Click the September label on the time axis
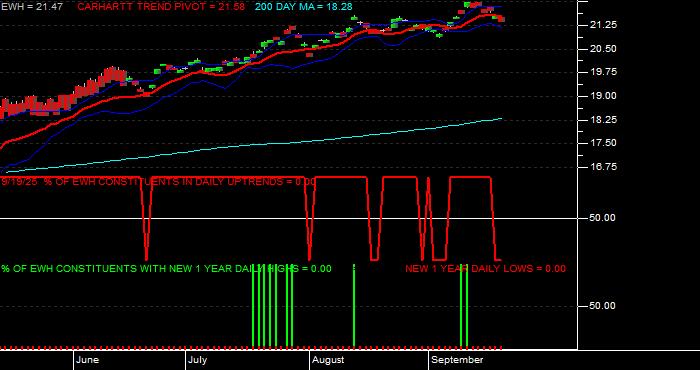Screen dimensions: 700x370 [x=457, y=360]
